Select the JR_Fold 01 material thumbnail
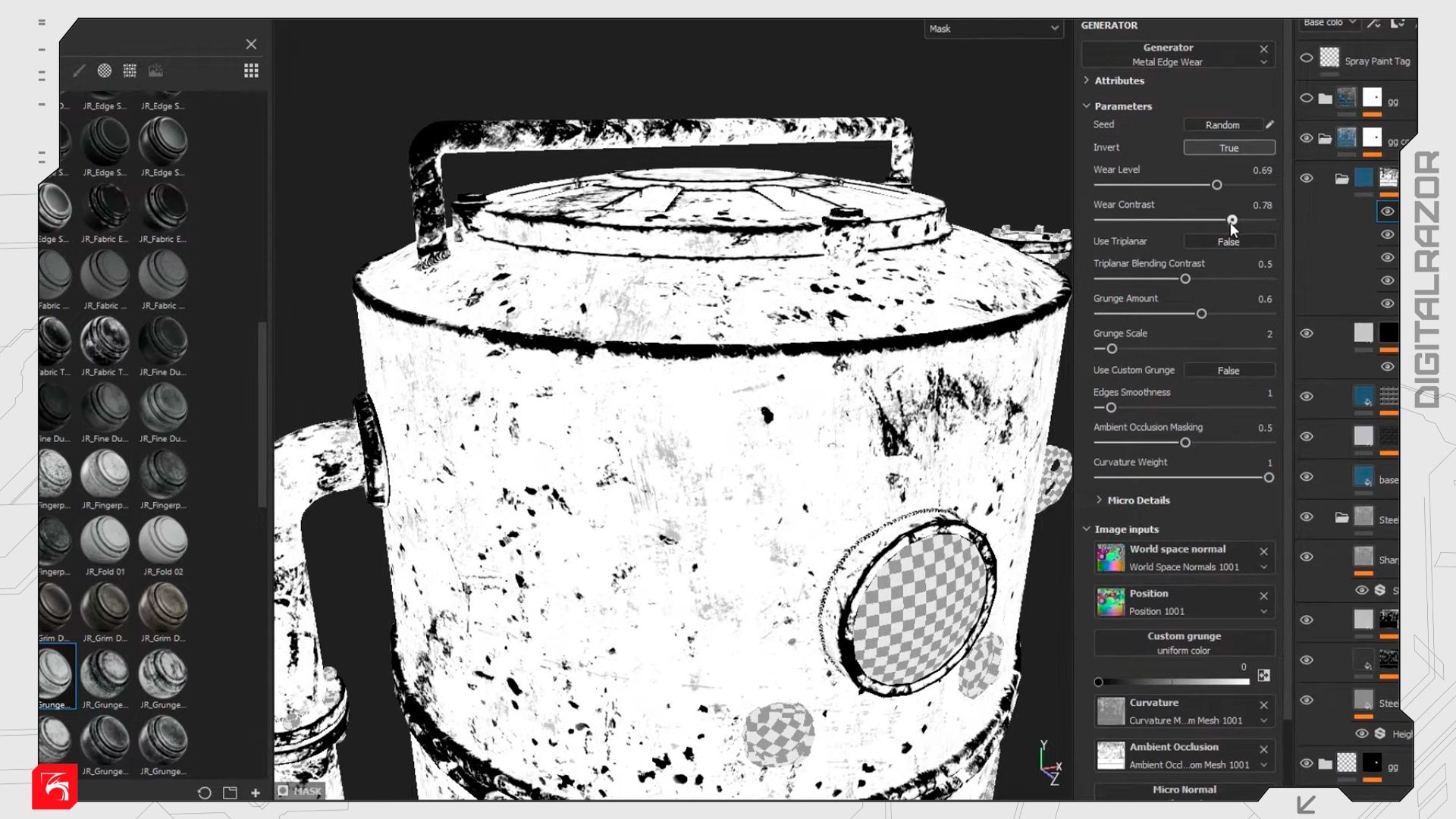 (x=105, y=541)
